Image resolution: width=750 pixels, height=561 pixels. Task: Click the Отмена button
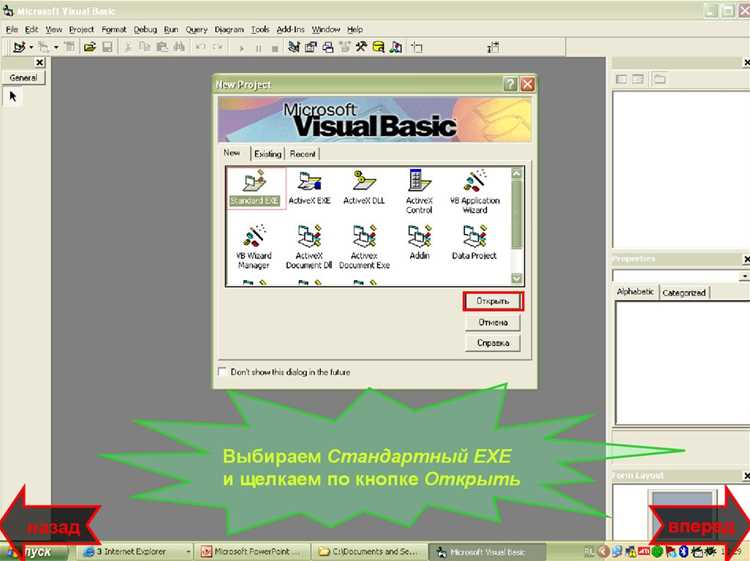(x=493, y=323)
